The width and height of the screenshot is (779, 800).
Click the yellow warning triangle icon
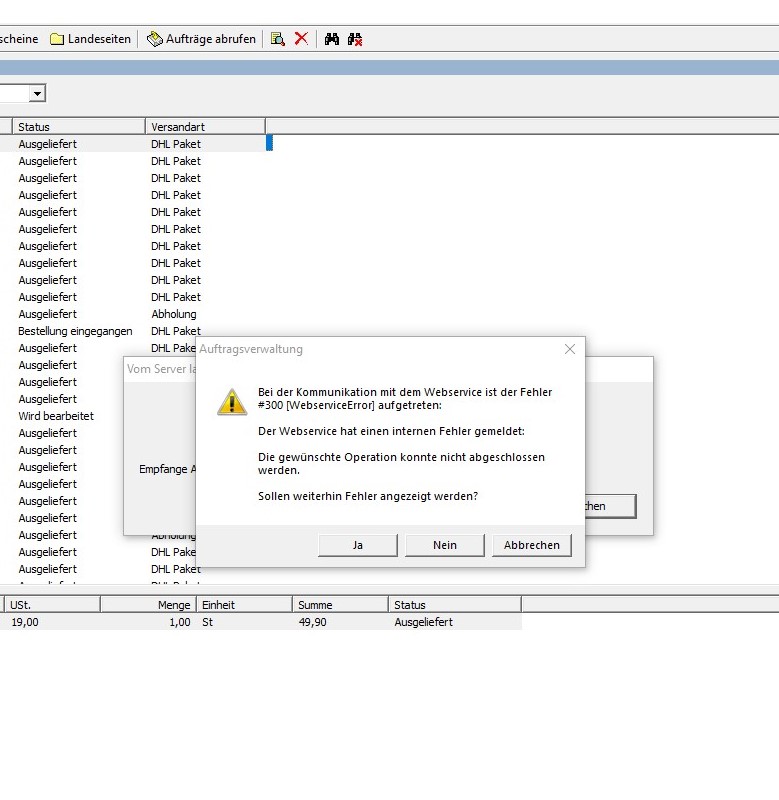pos(232,402)
